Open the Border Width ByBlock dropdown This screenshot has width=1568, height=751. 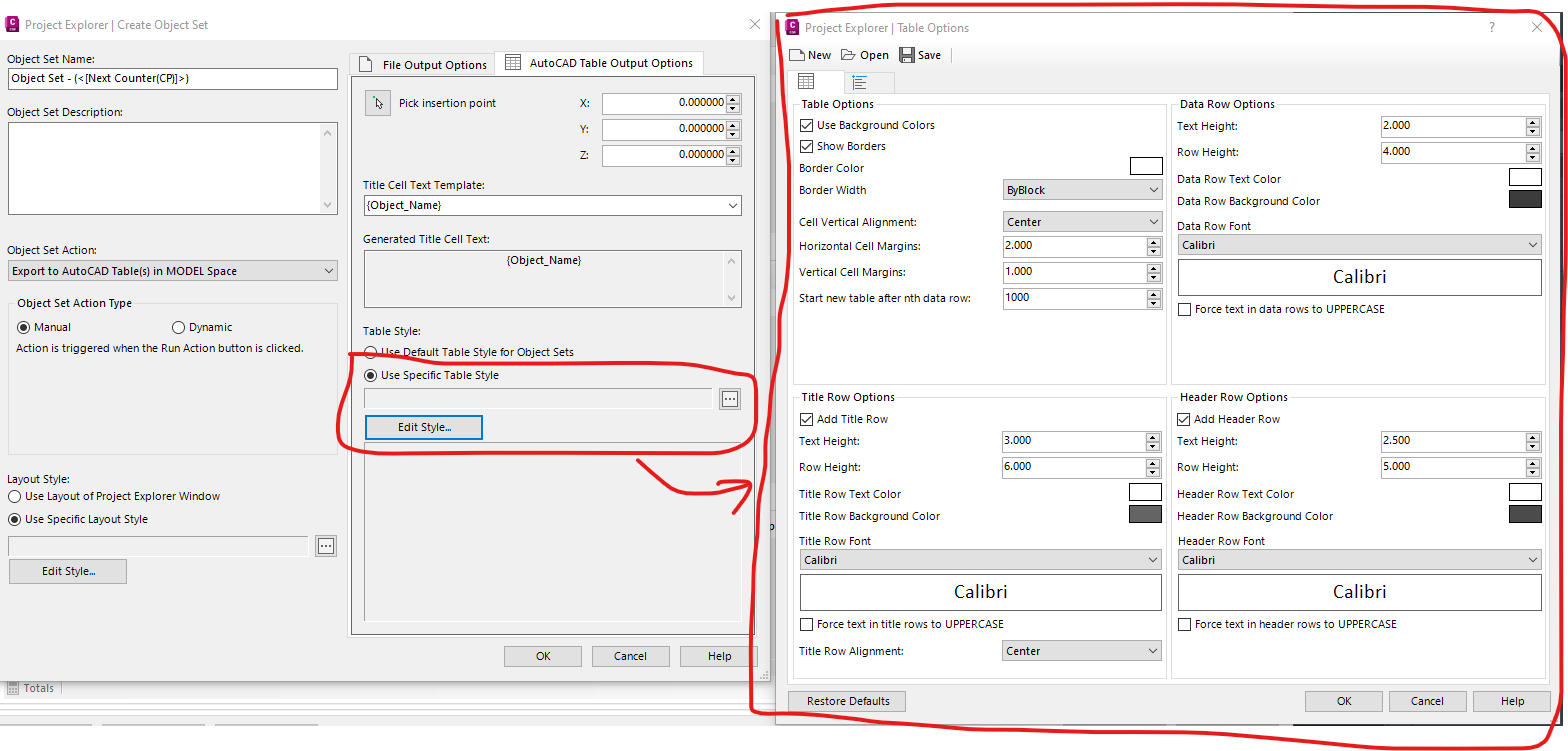[1082, 190]
